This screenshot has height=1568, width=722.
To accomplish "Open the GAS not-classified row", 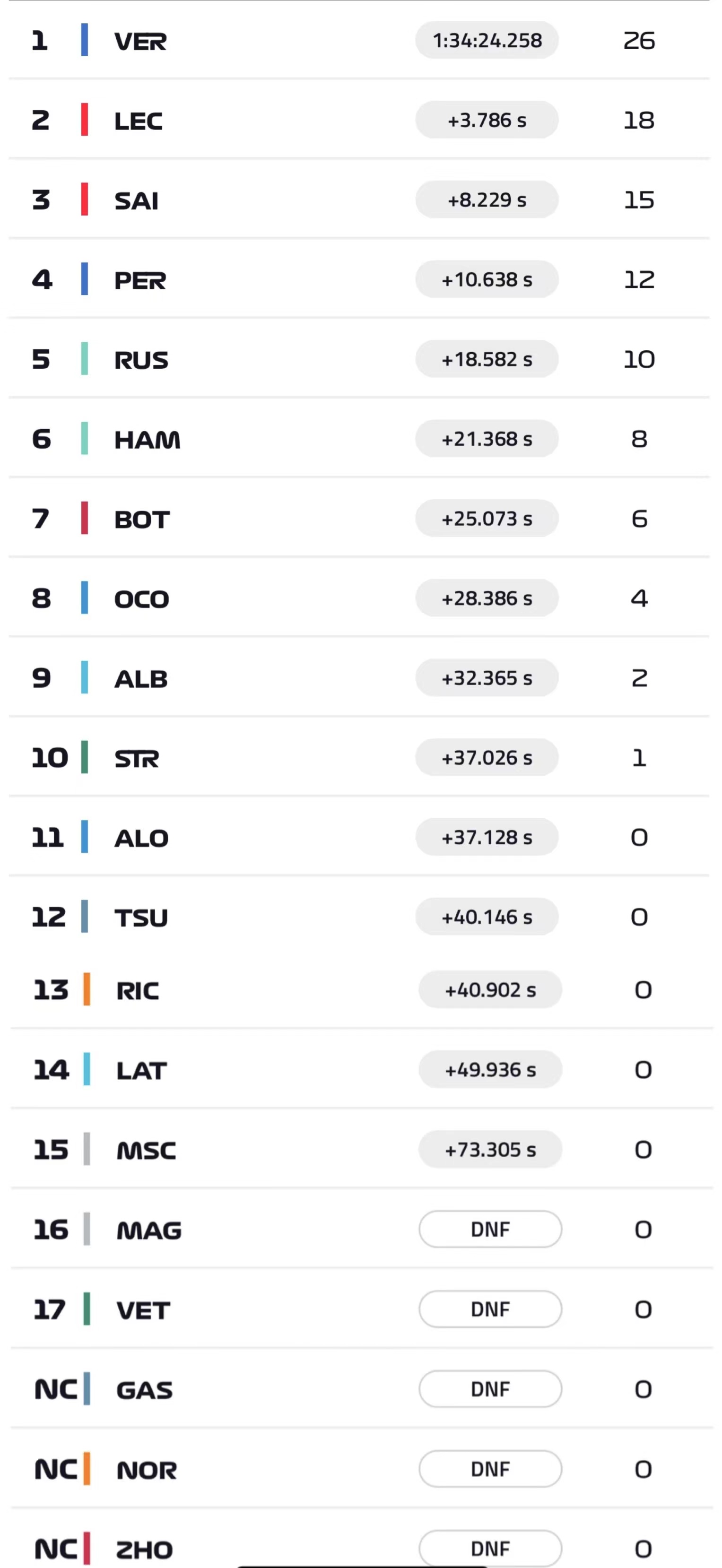I will [144, 1390].
